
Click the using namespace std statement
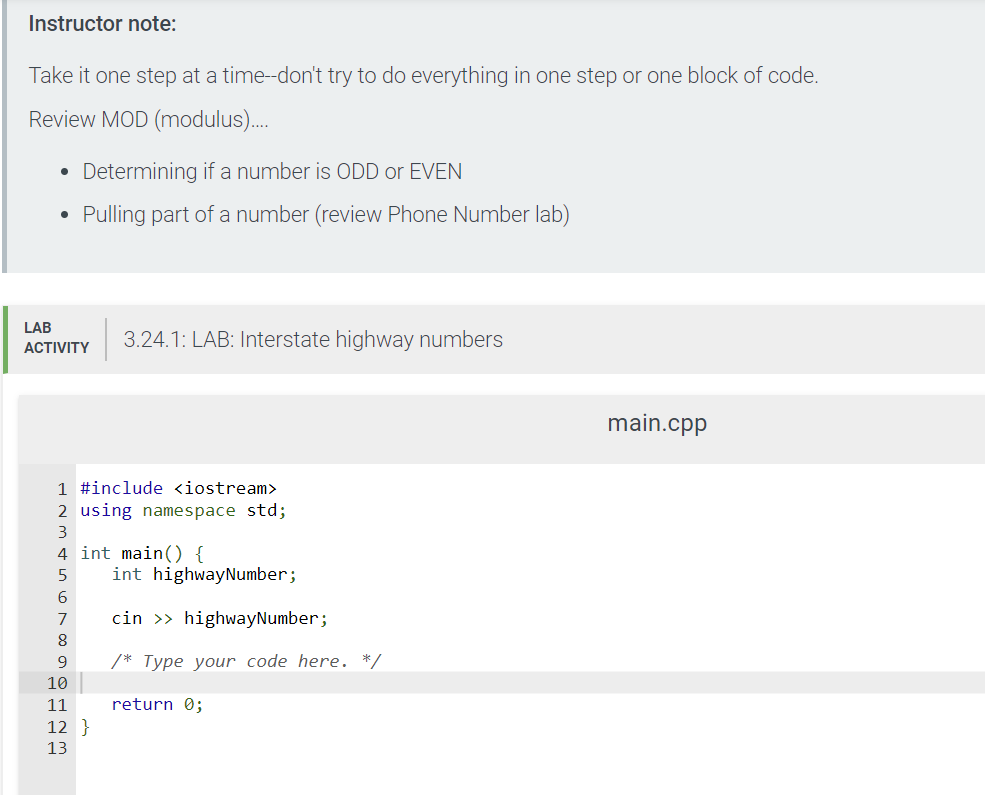pos(185,510)
